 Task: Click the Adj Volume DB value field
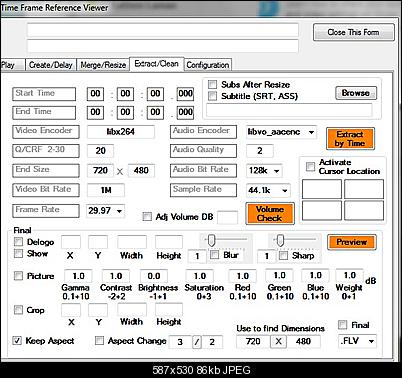click(228, 217)
